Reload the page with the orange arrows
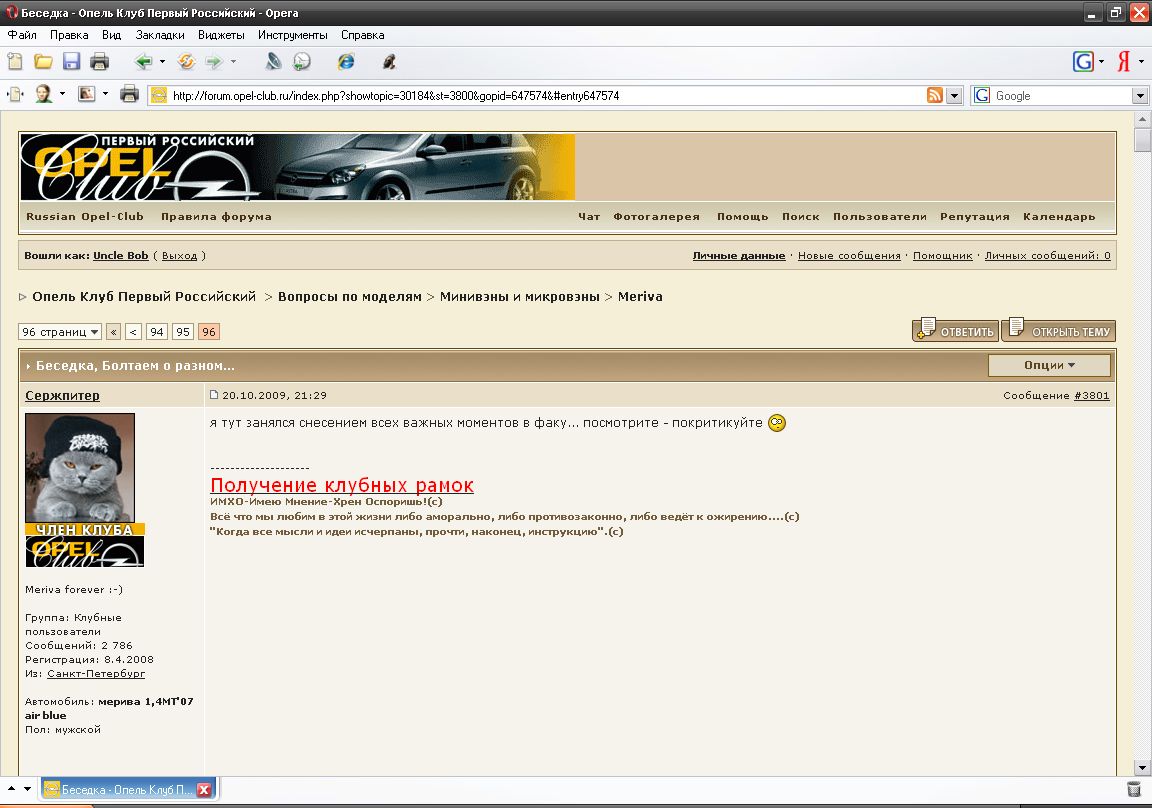 [x=187, y=62]
